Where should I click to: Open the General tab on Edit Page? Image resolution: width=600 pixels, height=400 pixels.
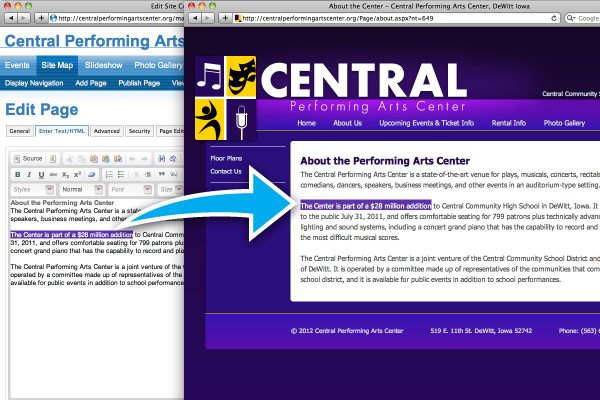click(20, 131)
